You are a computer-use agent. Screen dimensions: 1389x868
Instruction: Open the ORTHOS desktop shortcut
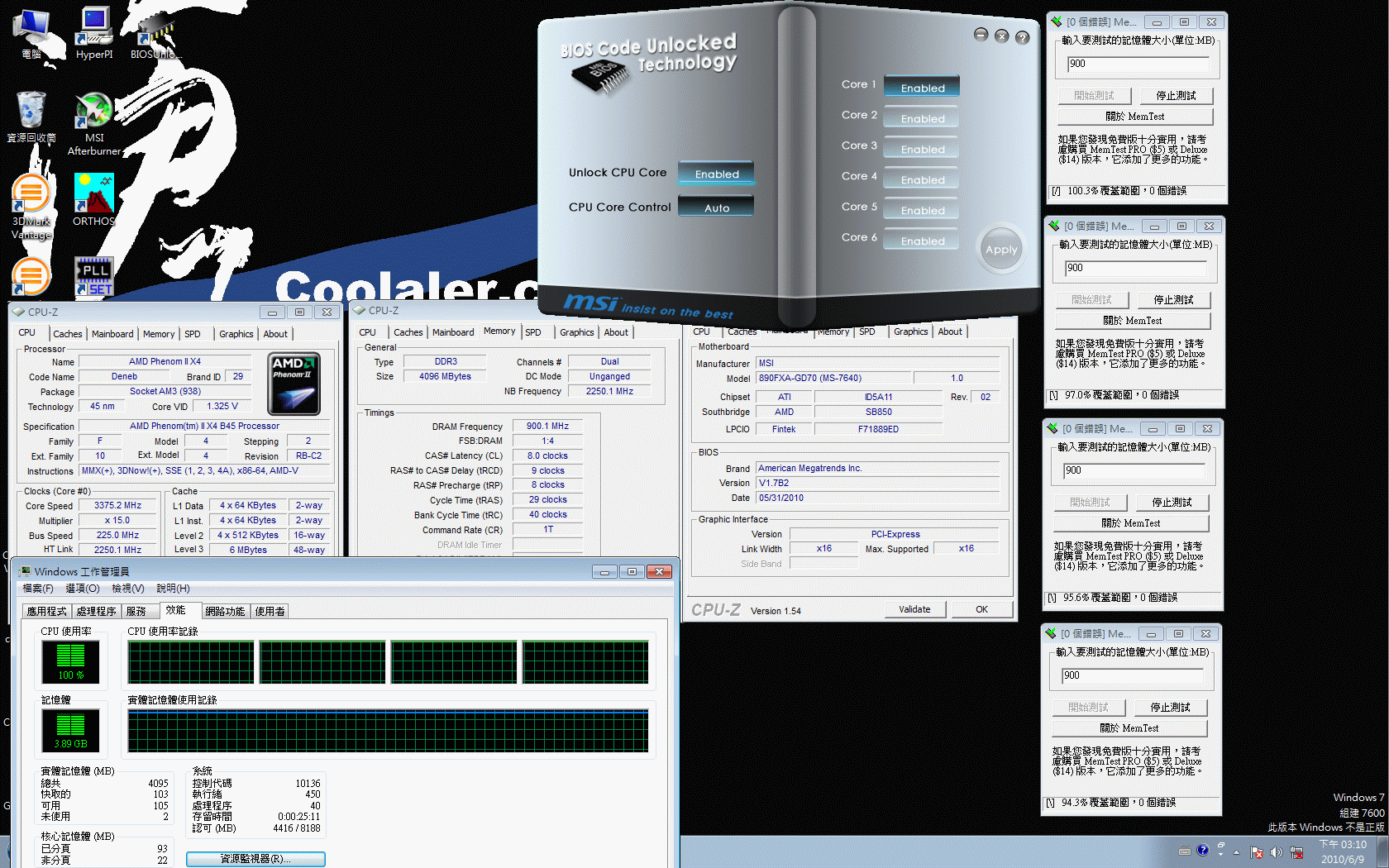(93, 199)
